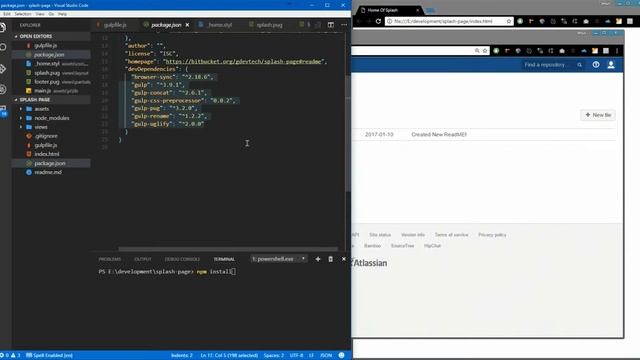Open the Extensions view with update badge

pyautogui.click(x=3, y=111)
